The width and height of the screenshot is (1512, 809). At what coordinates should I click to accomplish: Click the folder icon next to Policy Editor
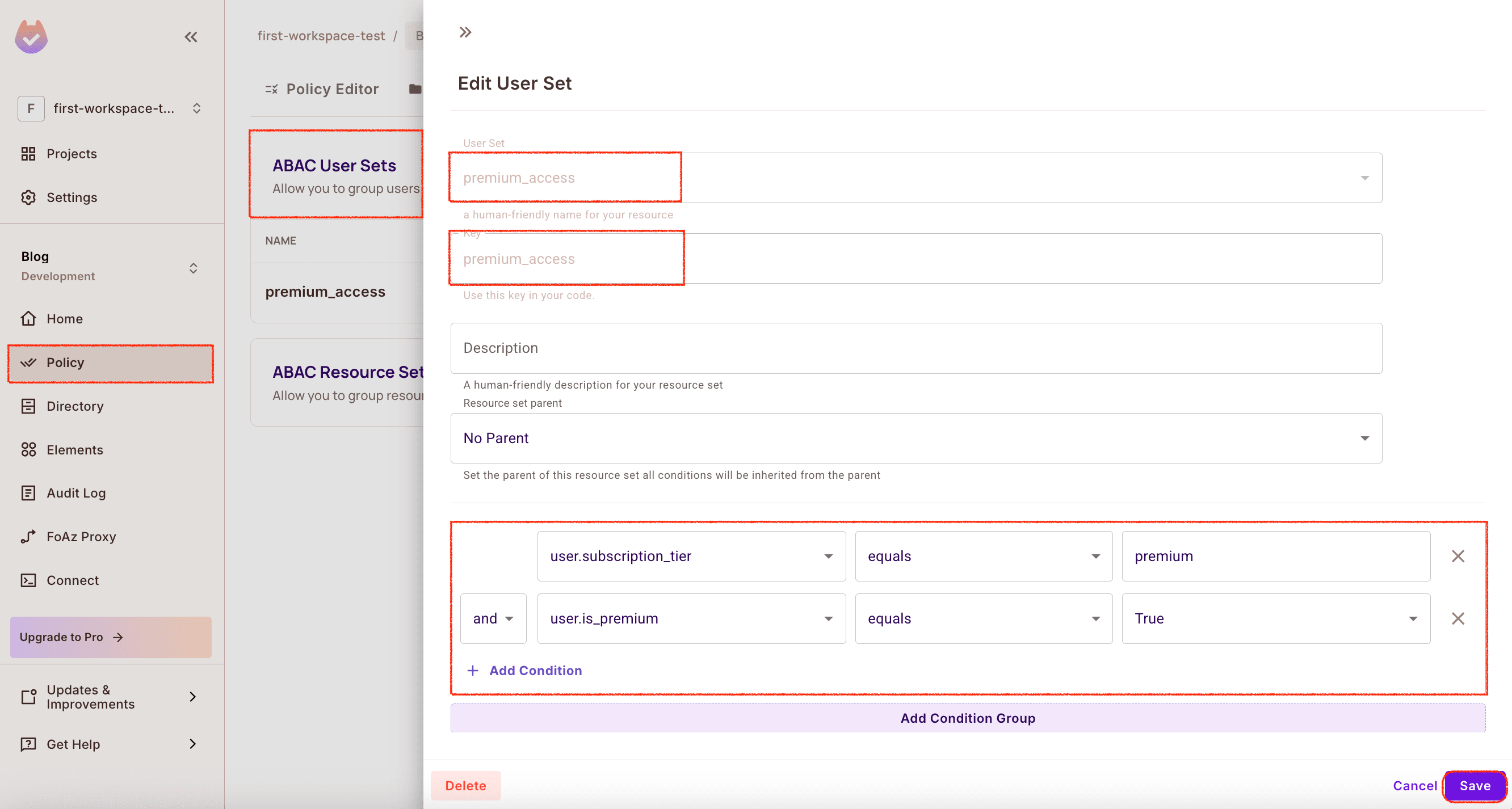[x=415, y=89]
